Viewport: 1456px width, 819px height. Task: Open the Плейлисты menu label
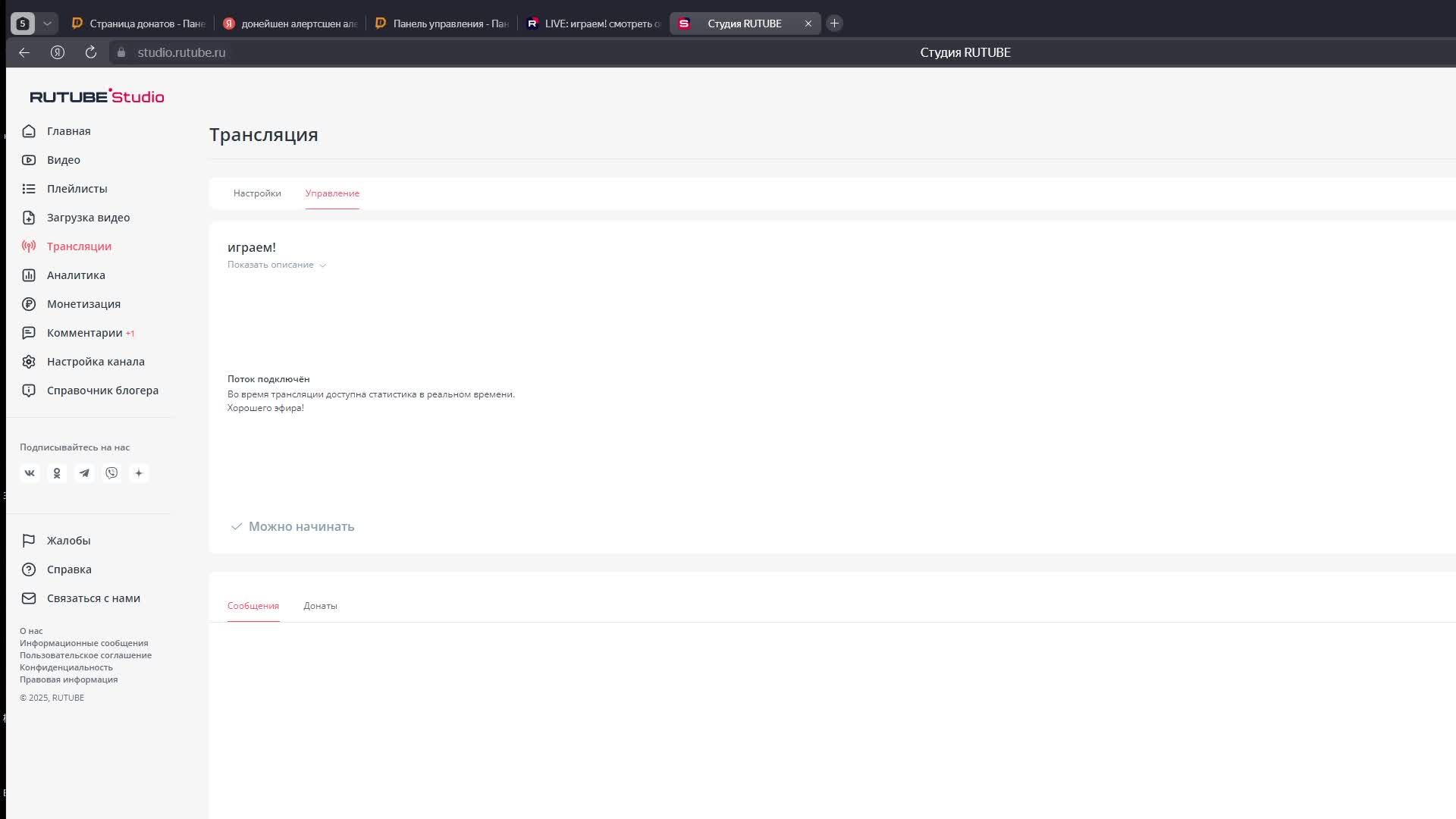click(77, 189)
